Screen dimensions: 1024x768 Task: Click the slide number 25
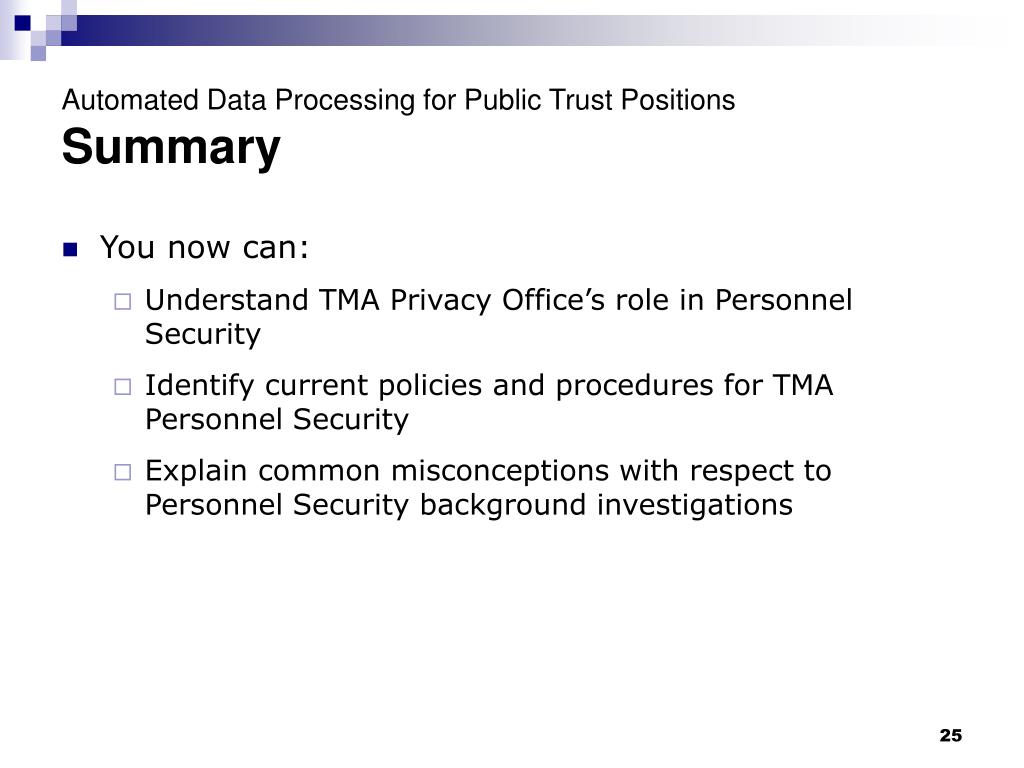point(951,735)
